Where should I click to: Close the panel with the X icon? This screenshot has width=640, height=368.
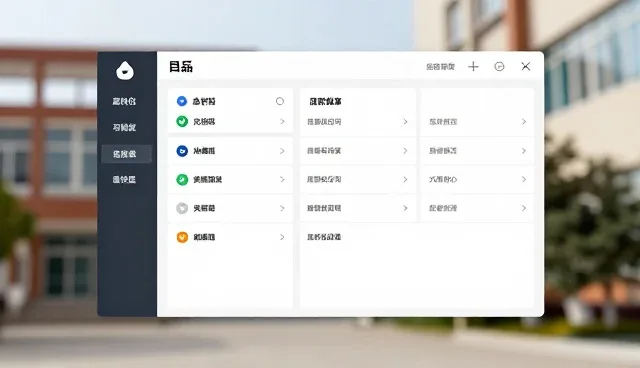526,66
